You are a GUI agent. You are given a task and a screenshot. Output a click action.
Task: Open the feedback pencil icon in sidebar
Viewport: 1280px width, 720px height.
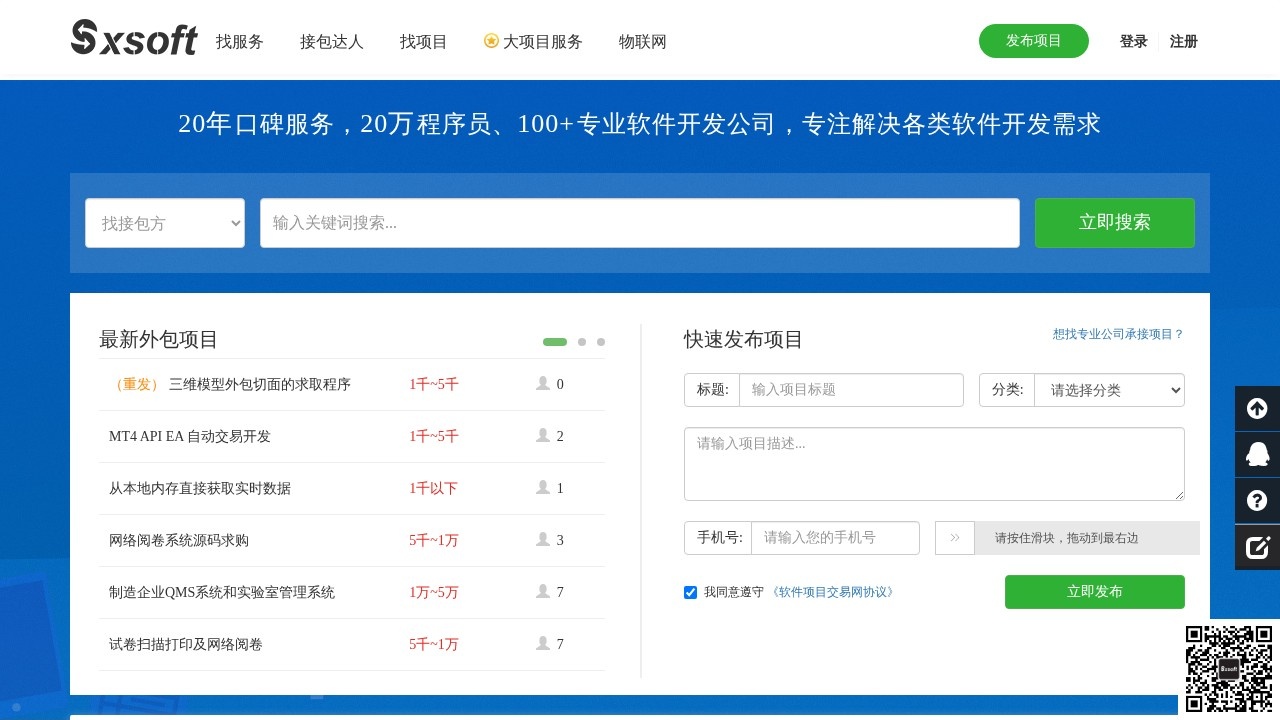point(1257,547)
